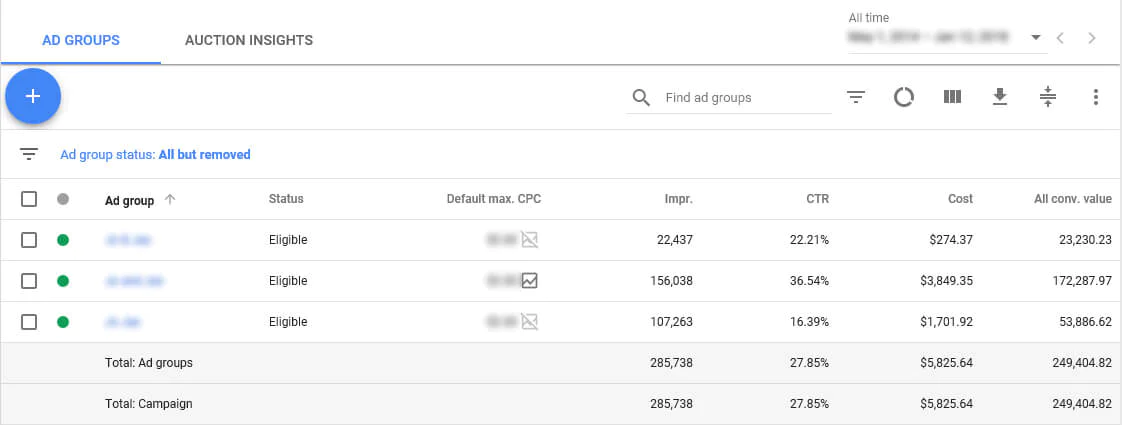Select the Ad Groups tab
Viewport: 1122px width, 425px height.
click(81, 41)
